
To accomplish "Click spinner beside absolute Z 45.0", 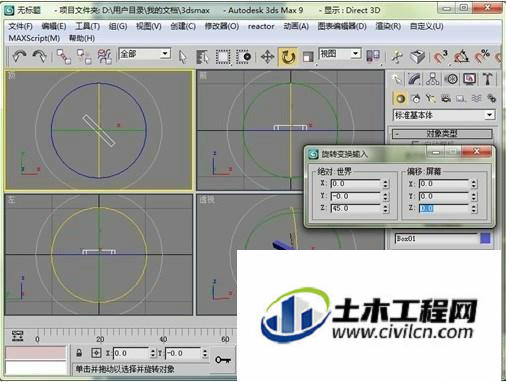I will click(x=385, y=209).
